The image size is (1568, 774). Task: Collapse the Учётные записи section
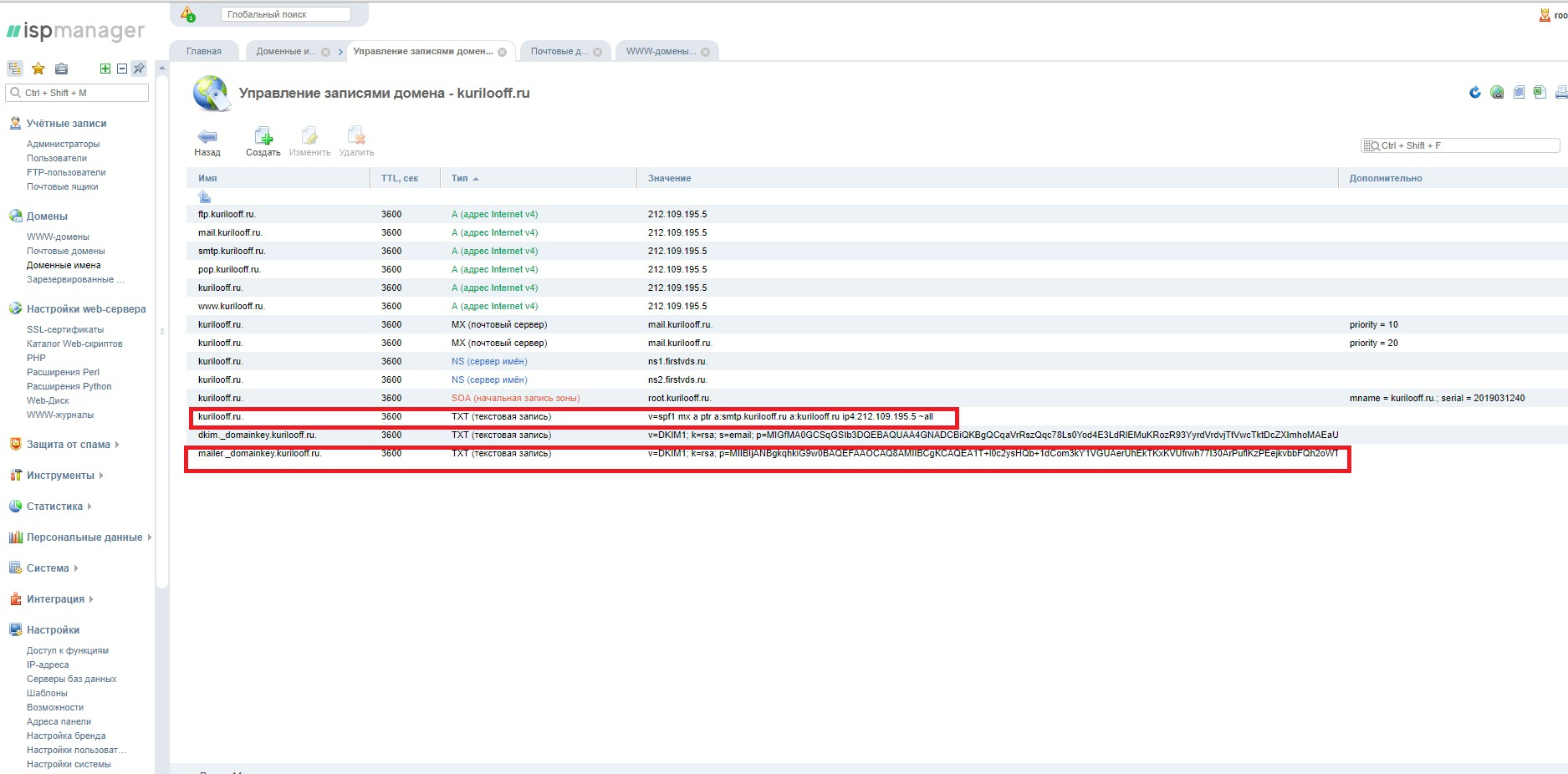pyautogui.click(x=66, y=123)
